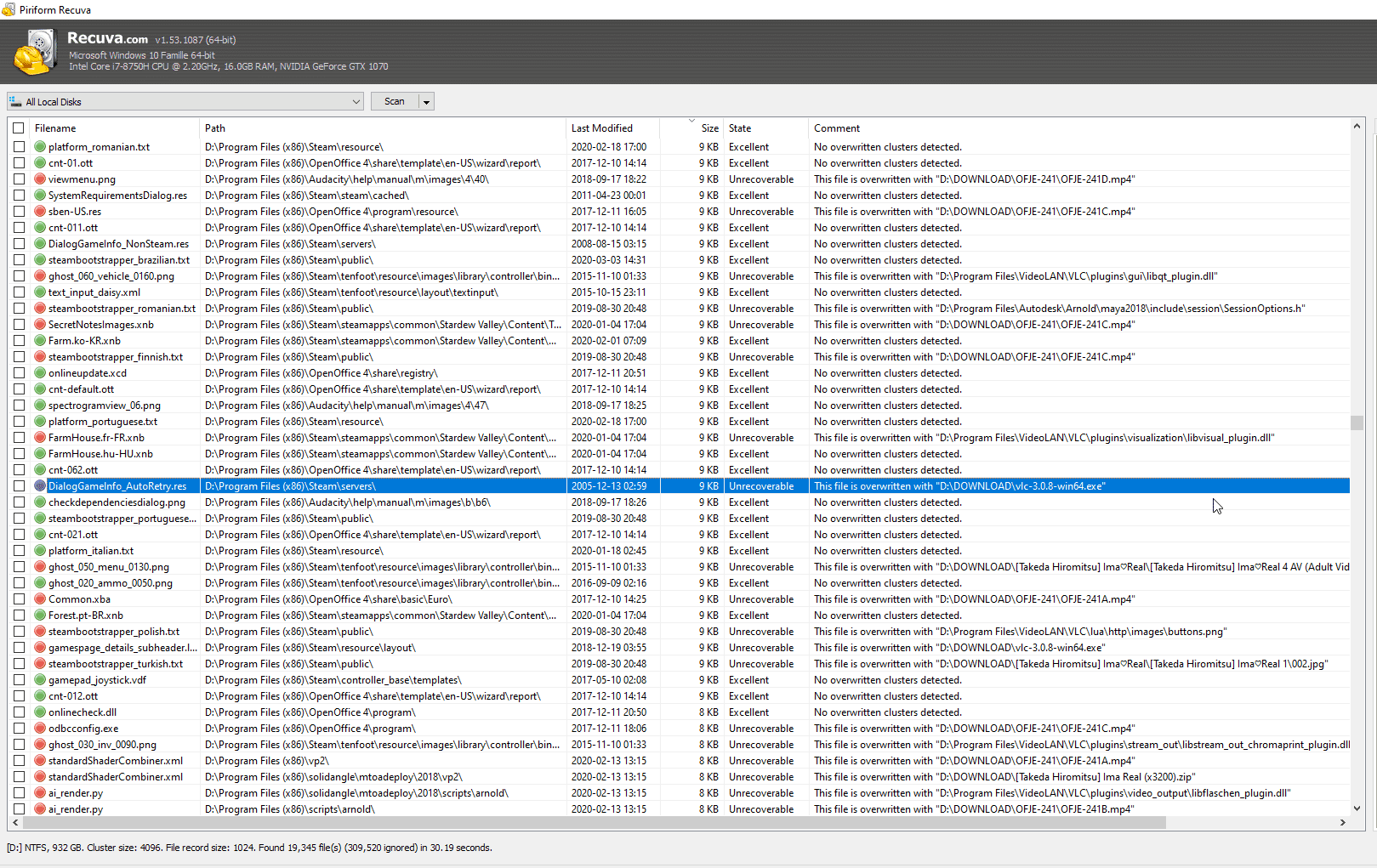Viewport: 1377px width, 868px height.
Task: Click status icon of DialogGameInfo_AutoRetry.res
Action: (40, 486)
